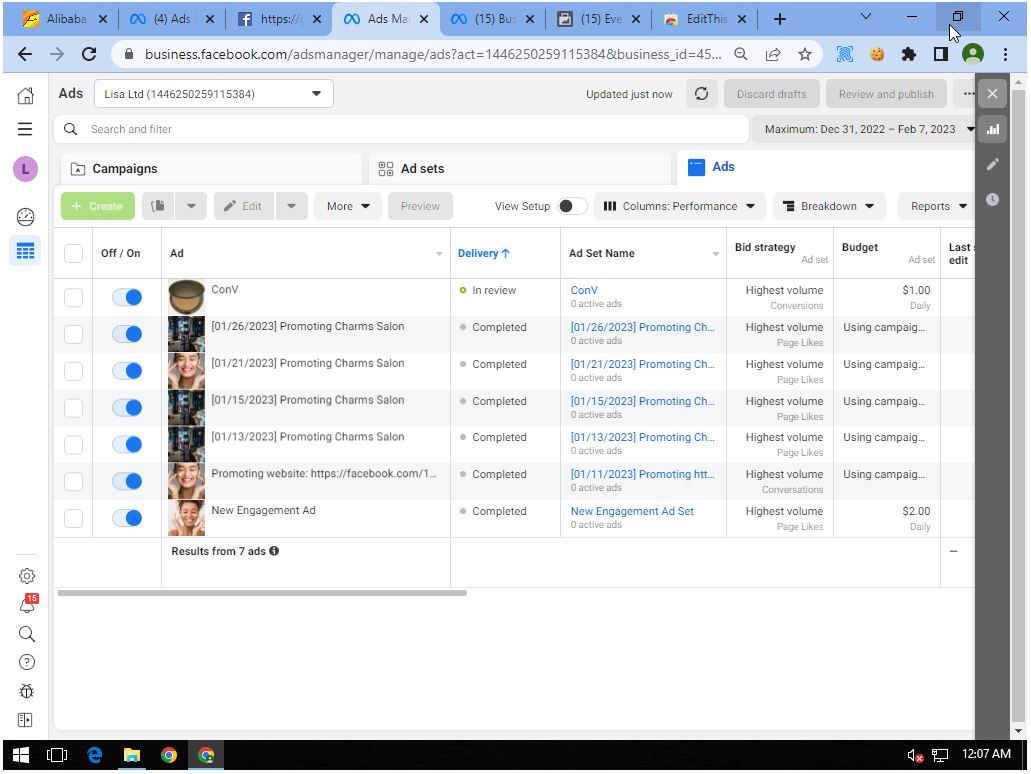Open the pencil edit icon in right panel
Image resolution: width=1031 pixels, height=774 pixels.
point(993,164)
